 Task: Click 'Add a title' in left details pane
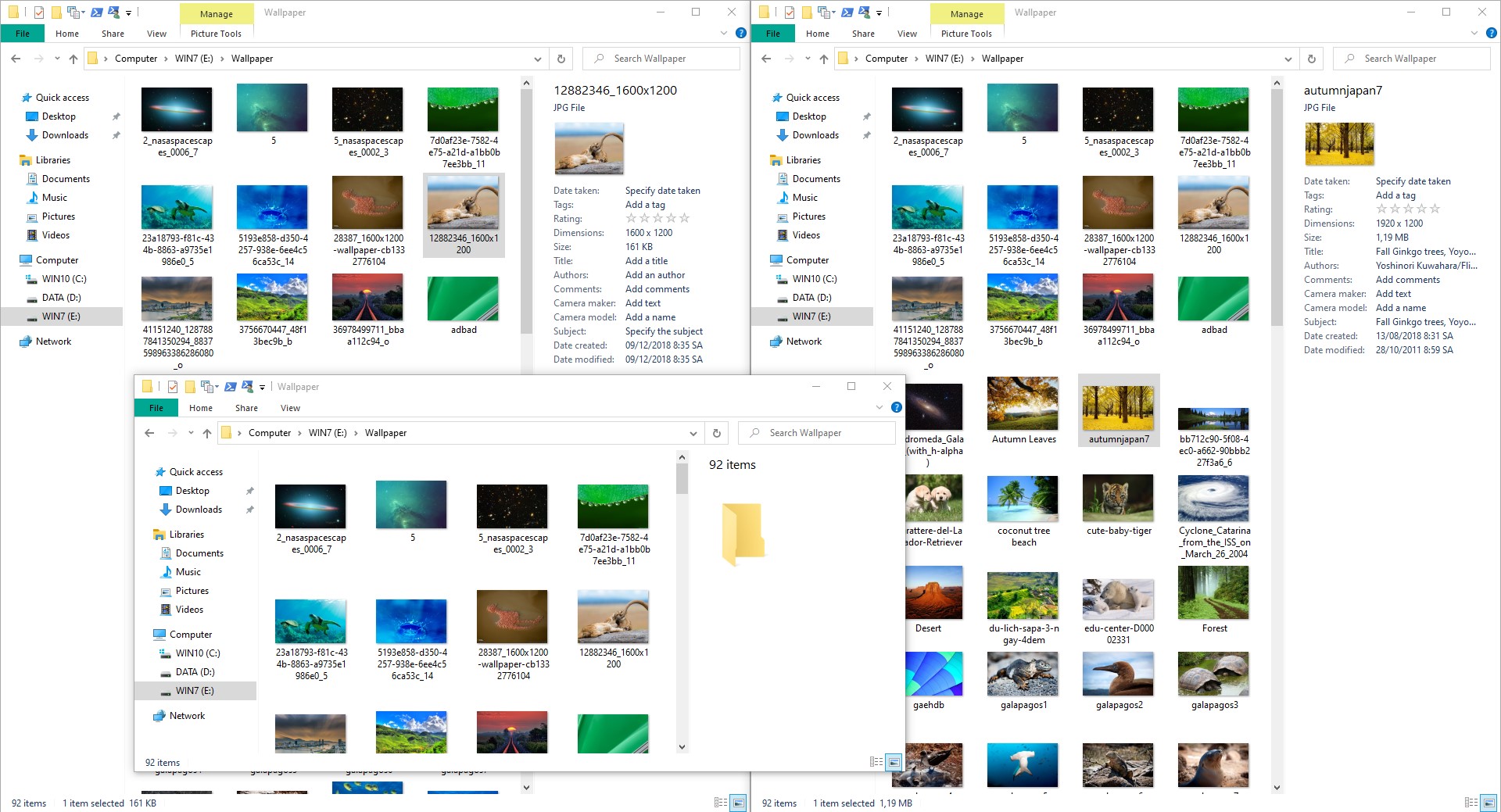[x=647, y=261]
